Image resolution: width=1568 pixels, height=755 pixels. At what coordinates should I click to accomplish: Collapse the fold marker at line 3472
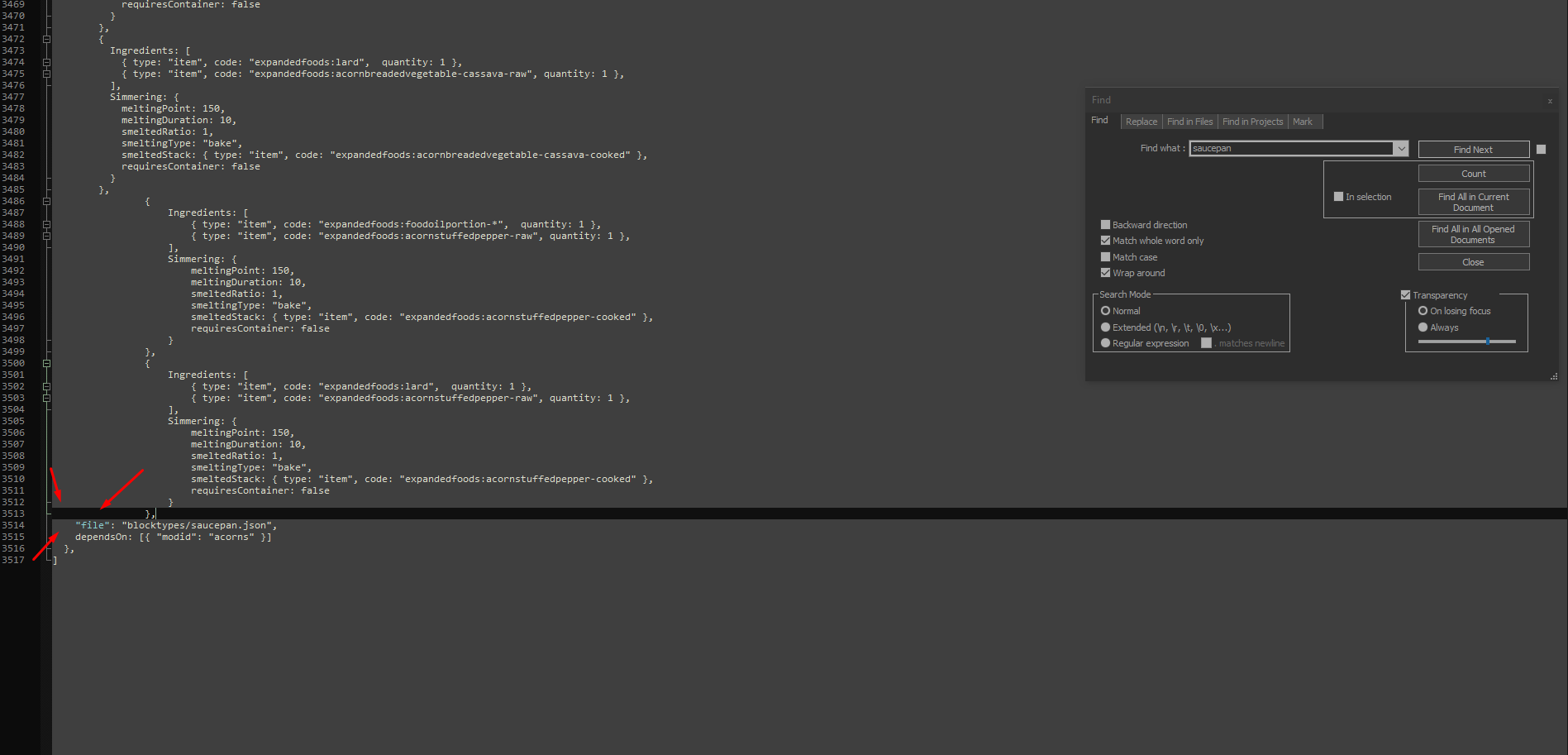[46, 39]
